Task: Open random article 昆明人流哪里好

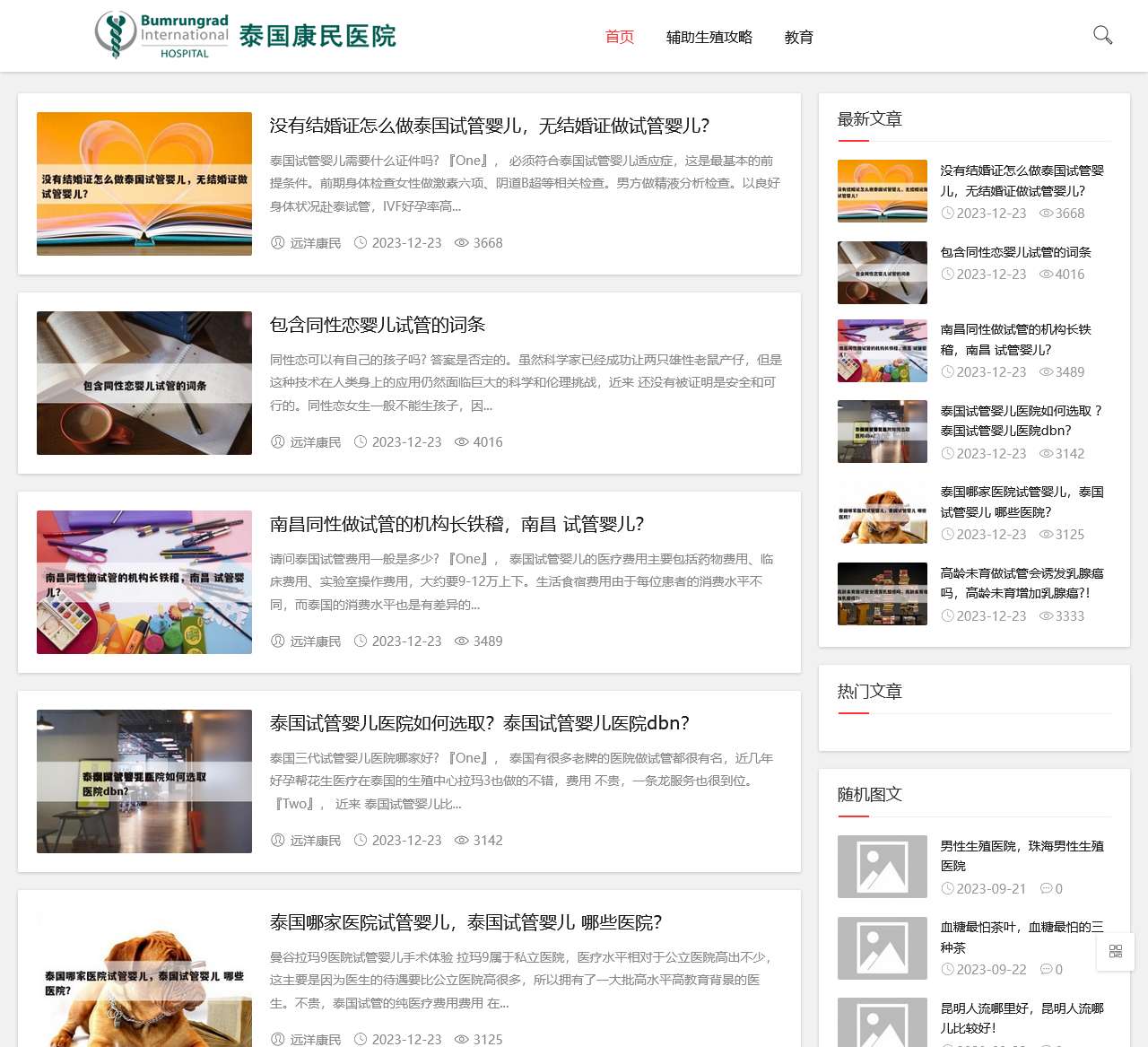Action: point(1022,1018)
